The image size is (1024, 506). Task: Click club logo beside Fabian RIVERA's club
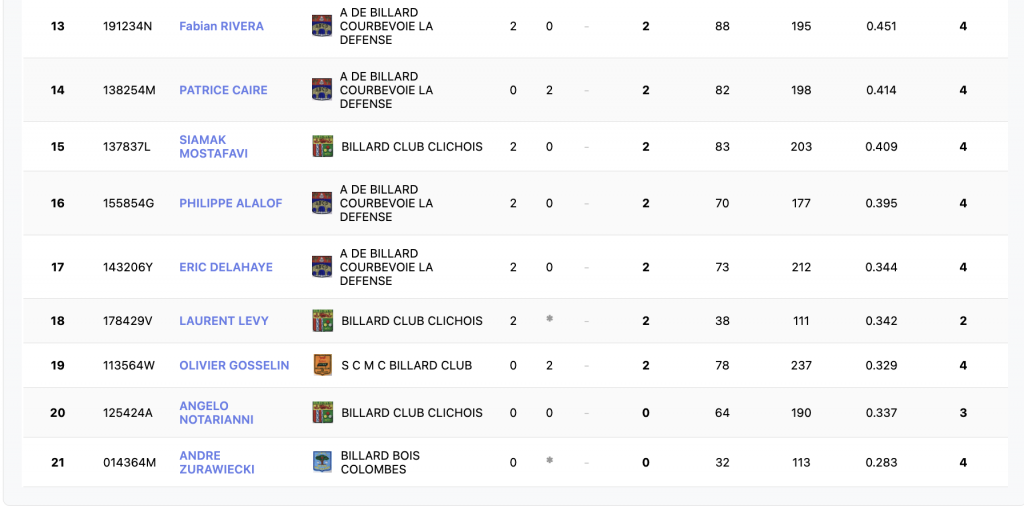[x=322, y=26]
